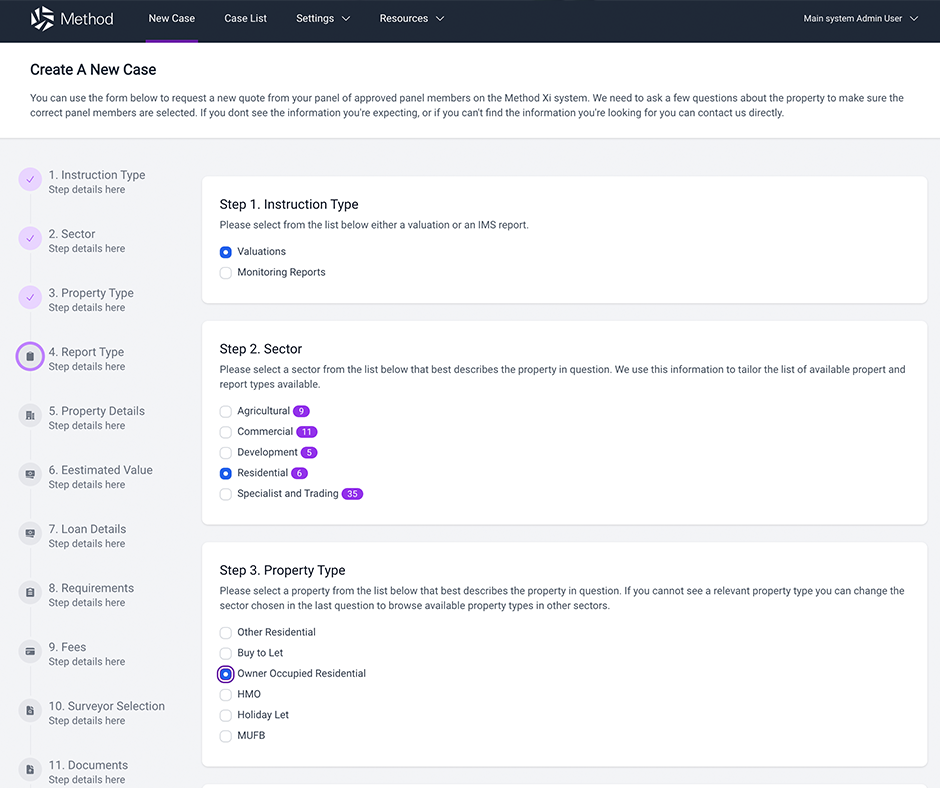The height and width of the screenshot is (788, 940).
Task: Click the Fees step card icon
Action: coord(30,652)
